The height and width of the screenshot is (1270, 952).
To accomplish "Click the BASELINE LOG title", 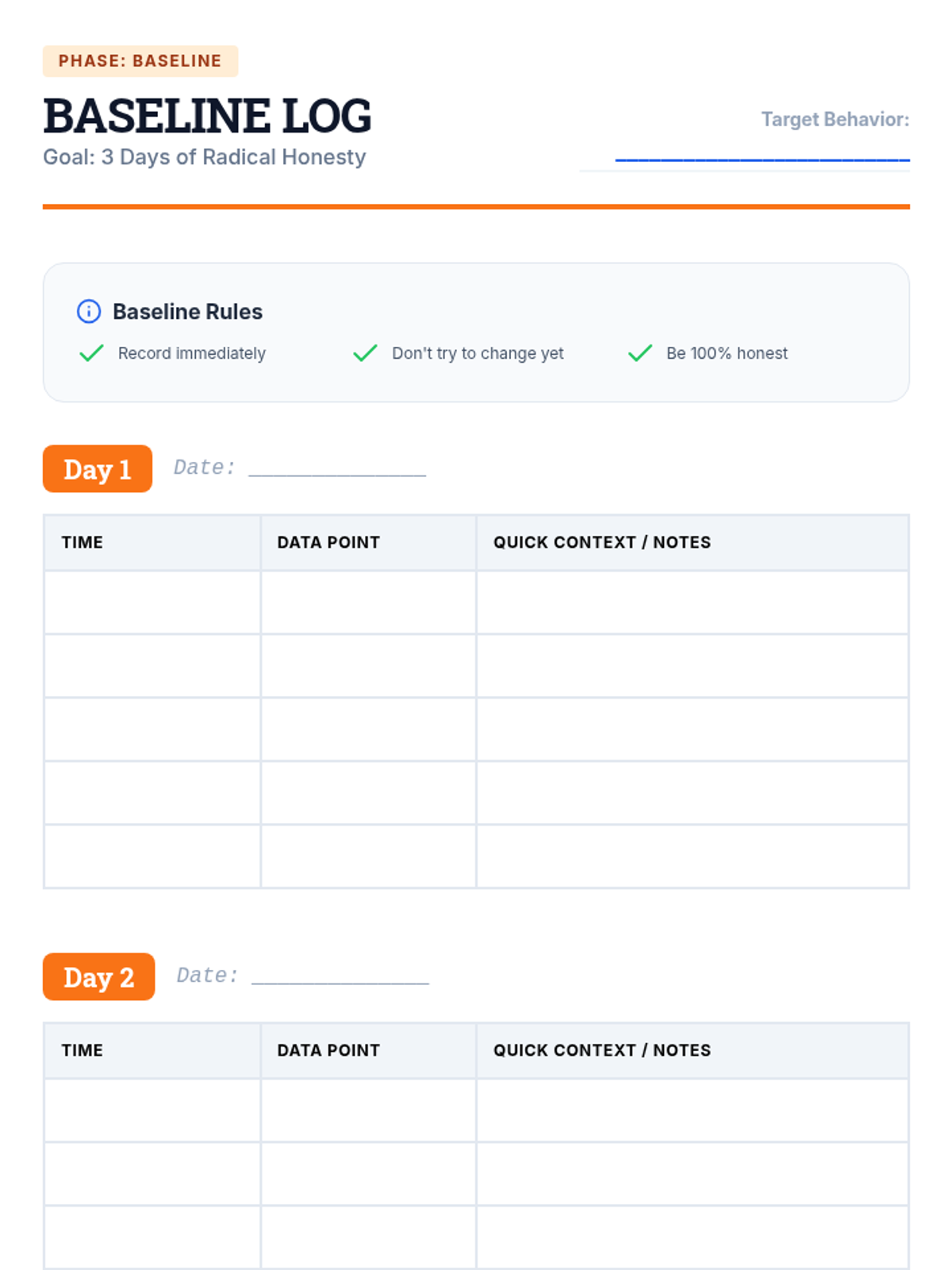I will pyautogui.click(x=207, y=116).
